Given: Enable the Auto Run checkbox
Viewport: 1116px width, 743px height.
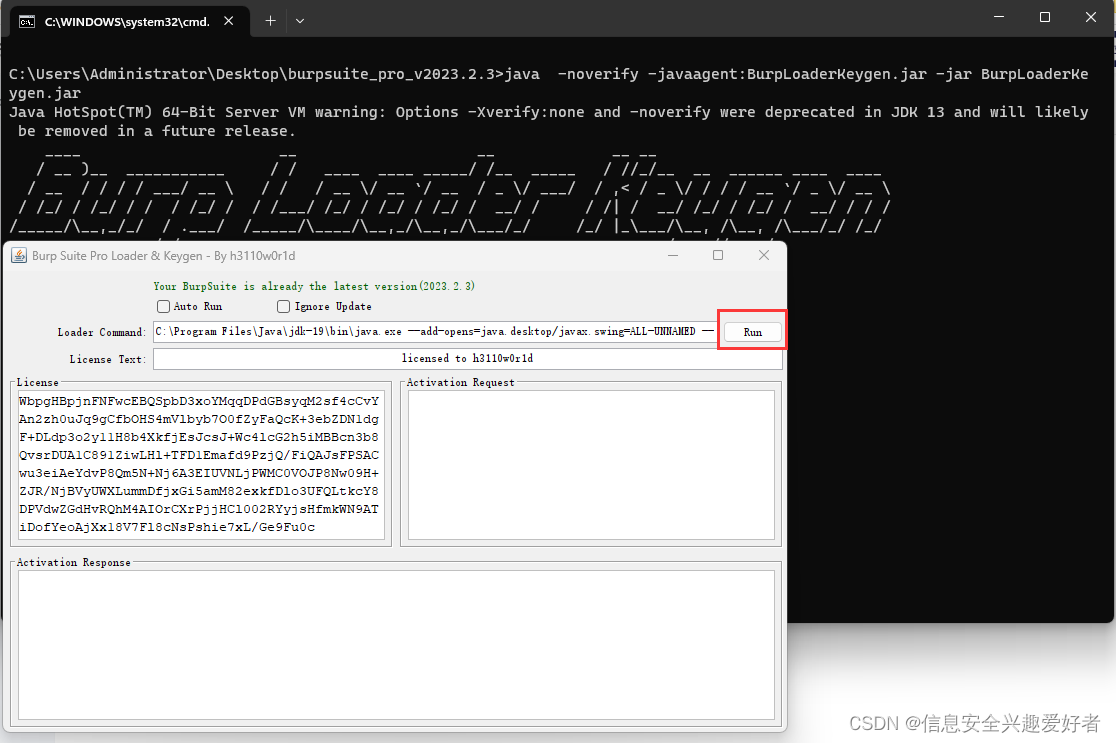Looking at the screenshot, I should 164,306.
